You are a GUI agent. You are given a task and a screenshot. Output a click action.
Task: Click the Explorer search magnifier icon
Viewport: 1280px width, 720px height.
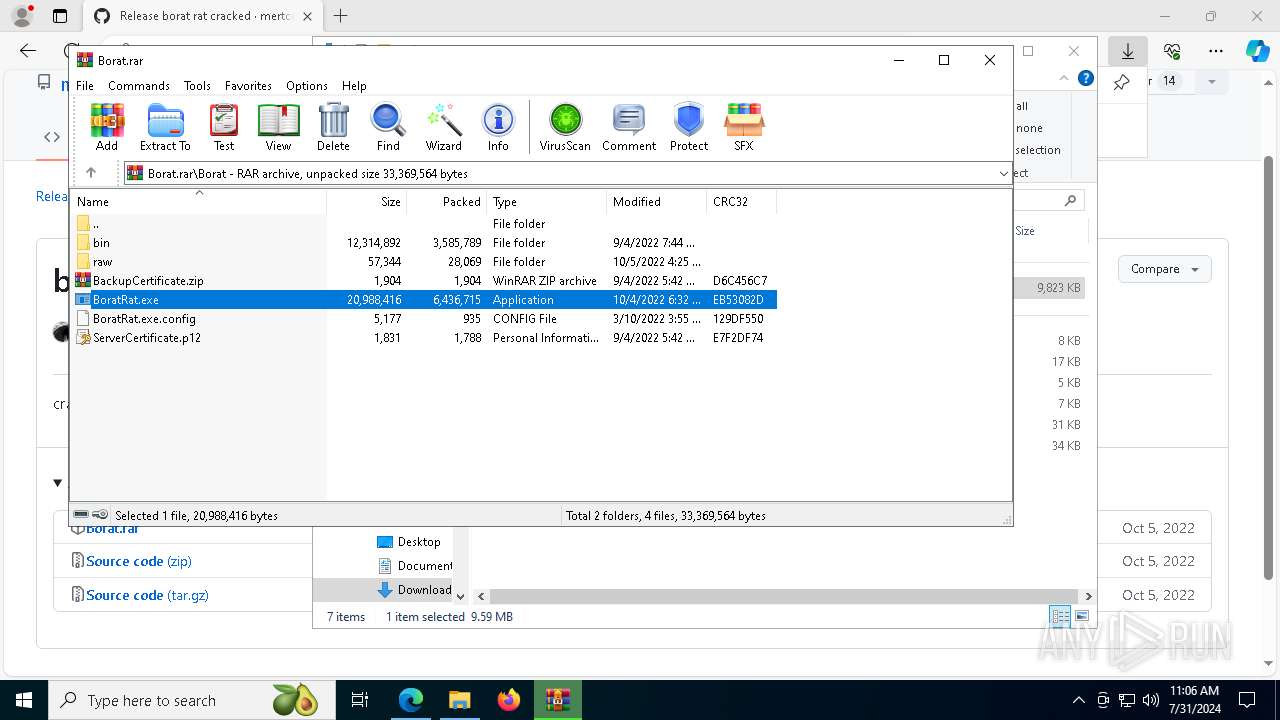pos(1070,201)
